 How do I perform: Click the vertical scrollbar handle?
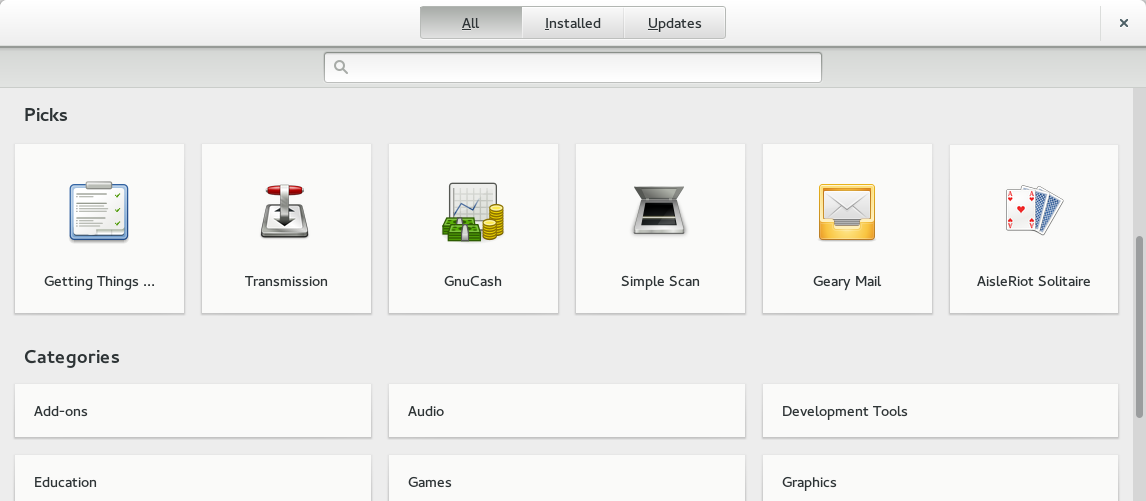pyautogui.click(x=1139, y=327)
